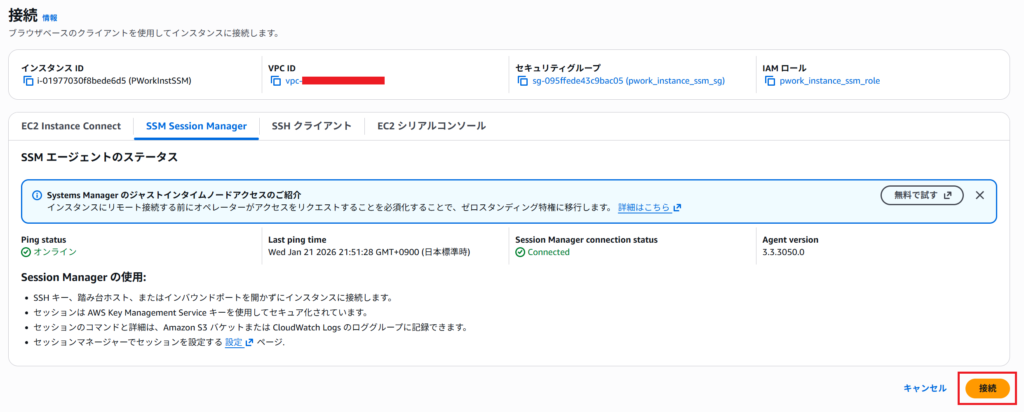Click the copy icon beside the security group
This screenshot has height=412, width=1024.
pyautogui.click(x=522, y=80)
